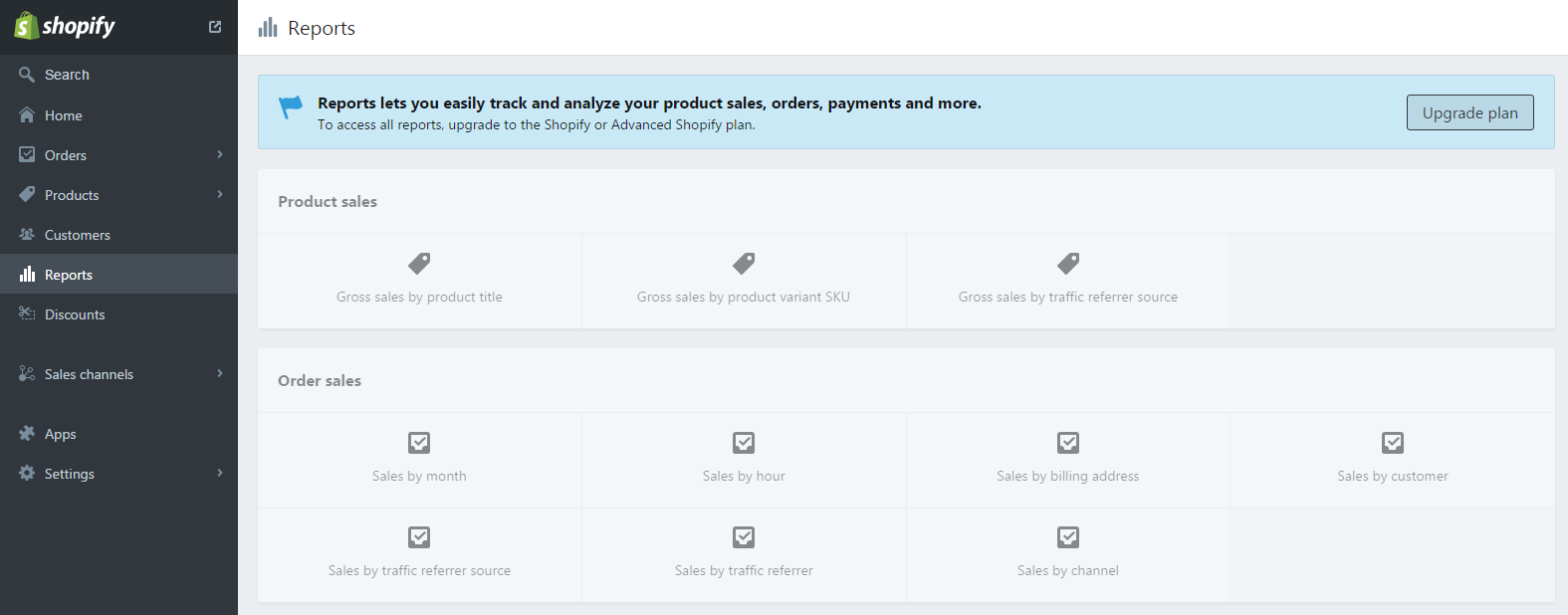Open Gross sales by traffic referrer source
Viewport: 1568px width, 615px height.
1067,280
